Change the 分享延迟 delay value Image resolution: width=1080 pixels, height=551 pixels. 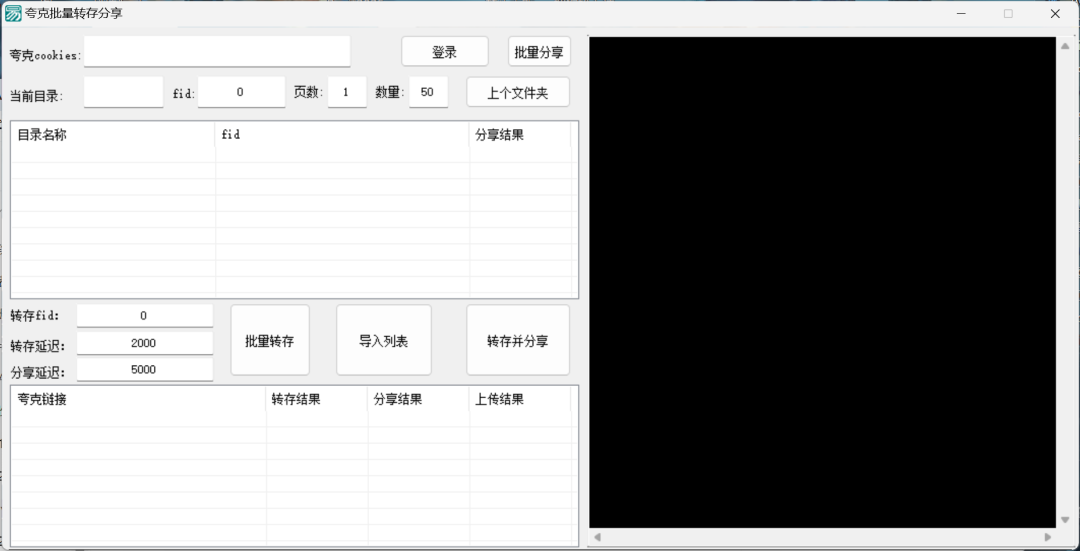144,369
